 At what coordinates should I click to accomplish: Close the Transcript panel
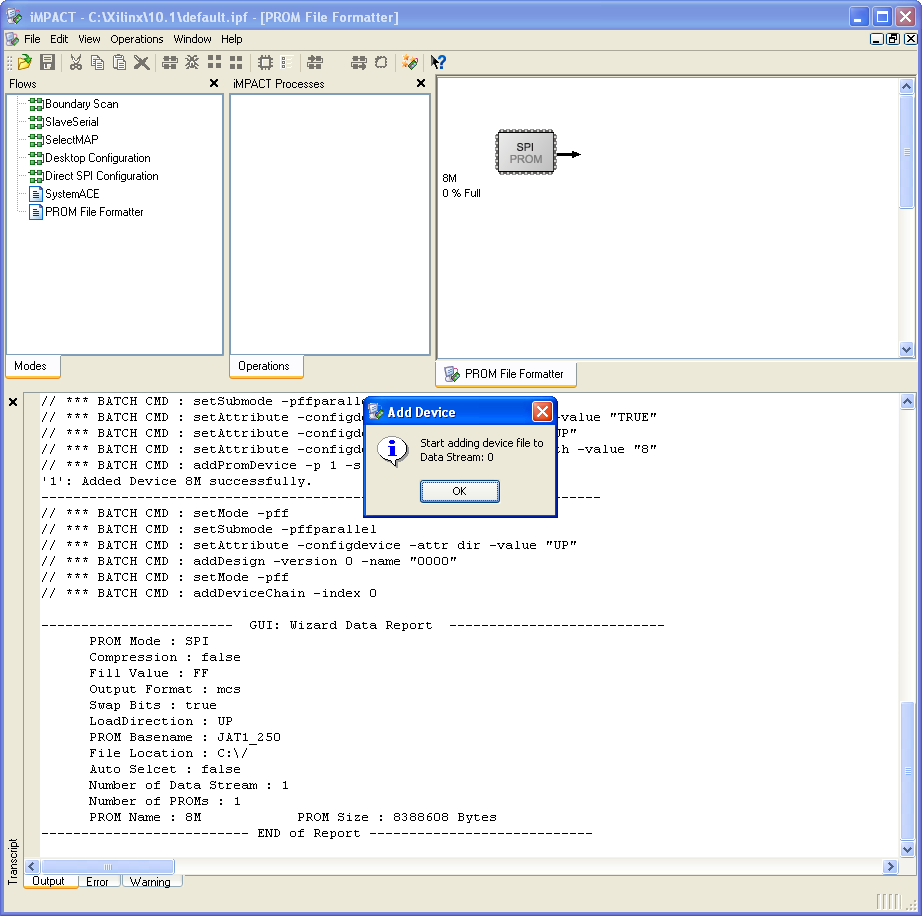[x=13, y=402]
